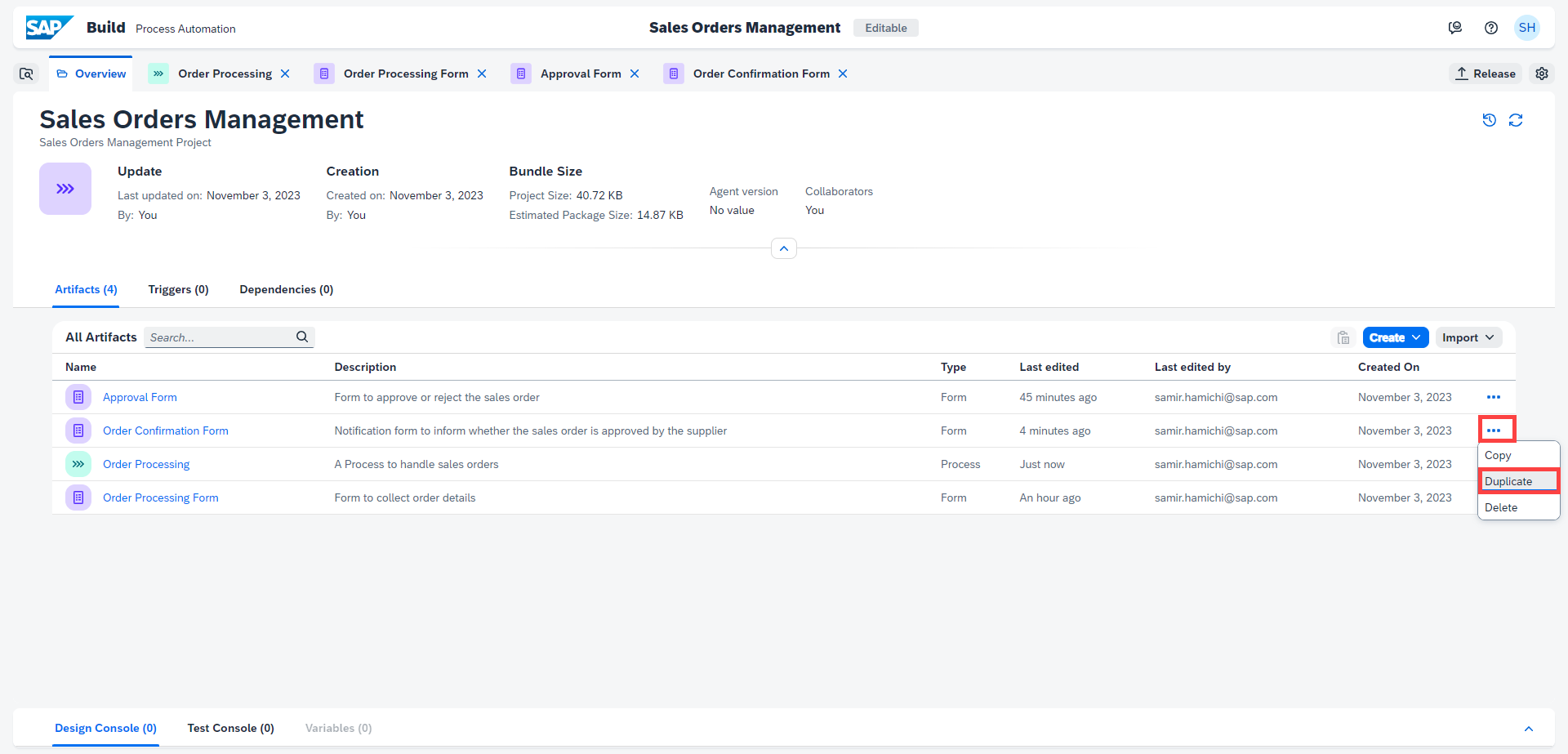Click the Created On column header
Image resolution: width=1568 pixels, height=754 pixels.
(x=1388, y=367)
